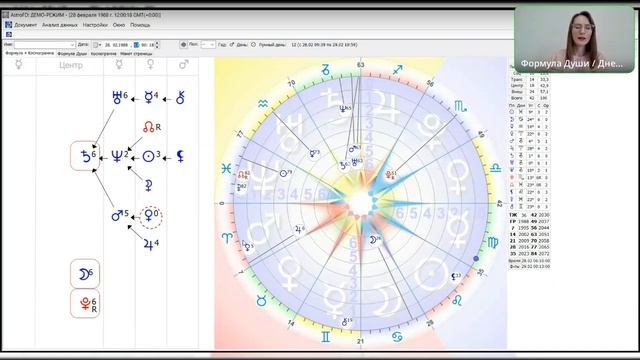This screenshot has height=360, width=640.
Task: Click the Mars column header symbol
Action: tap(184, 64)
